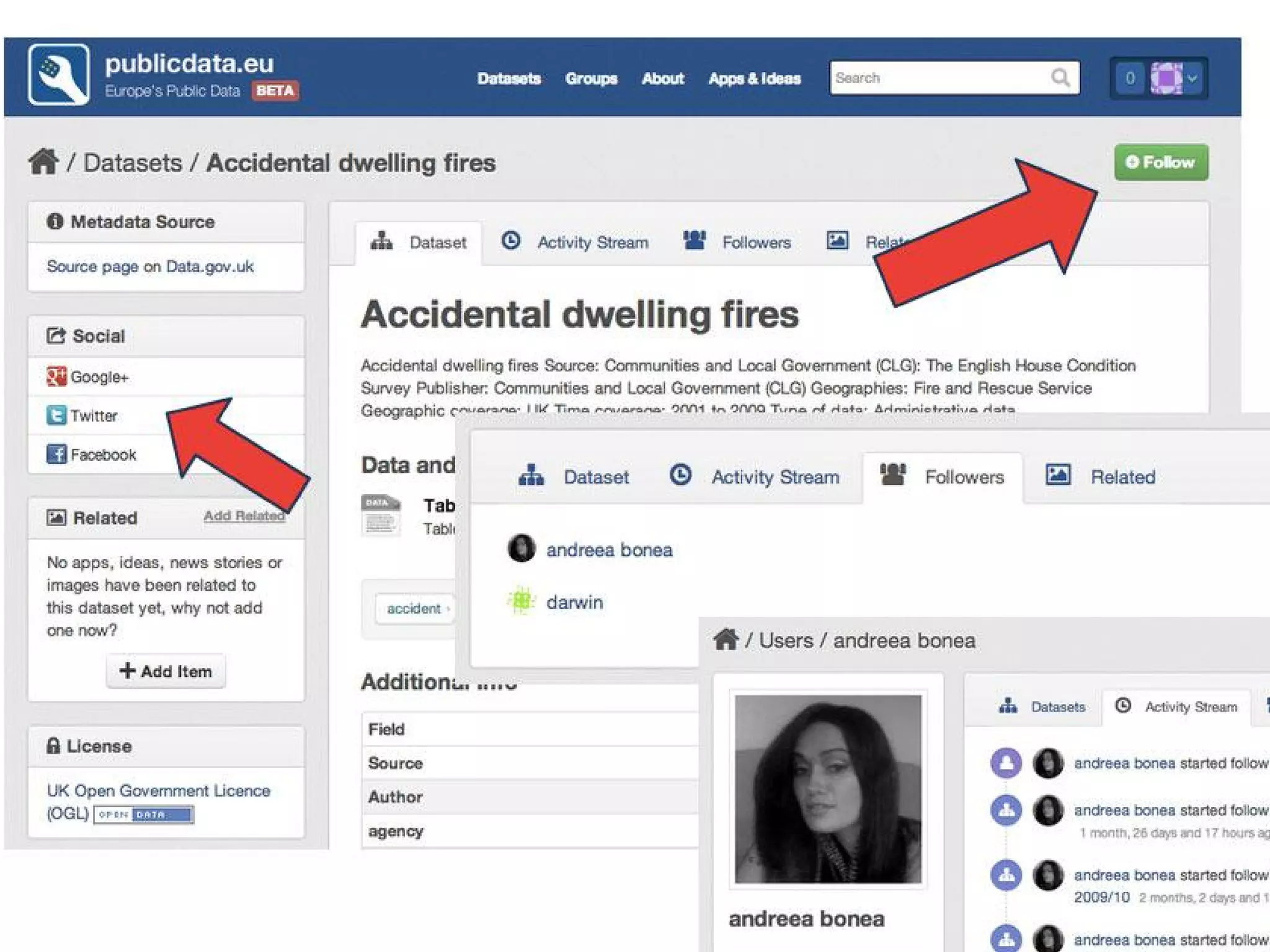Open the Source page on Data.gov.uk link
Viewport: 1270px width, 952px height.
(x=150, y=267)
